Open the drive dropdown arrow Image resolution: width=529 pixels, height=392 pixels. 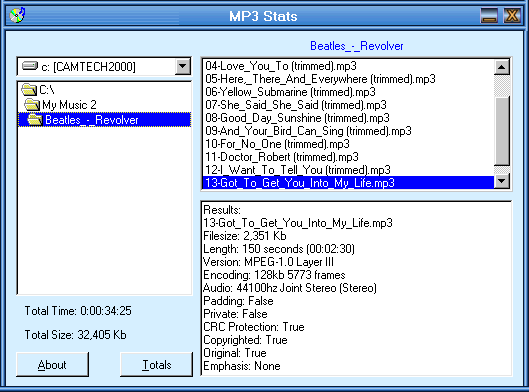coord(183,66)
